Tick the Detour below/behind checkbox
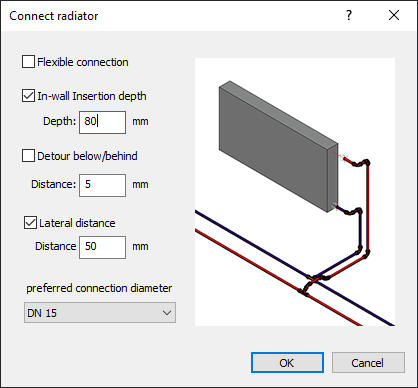The image size is (418, 388). 28,156
